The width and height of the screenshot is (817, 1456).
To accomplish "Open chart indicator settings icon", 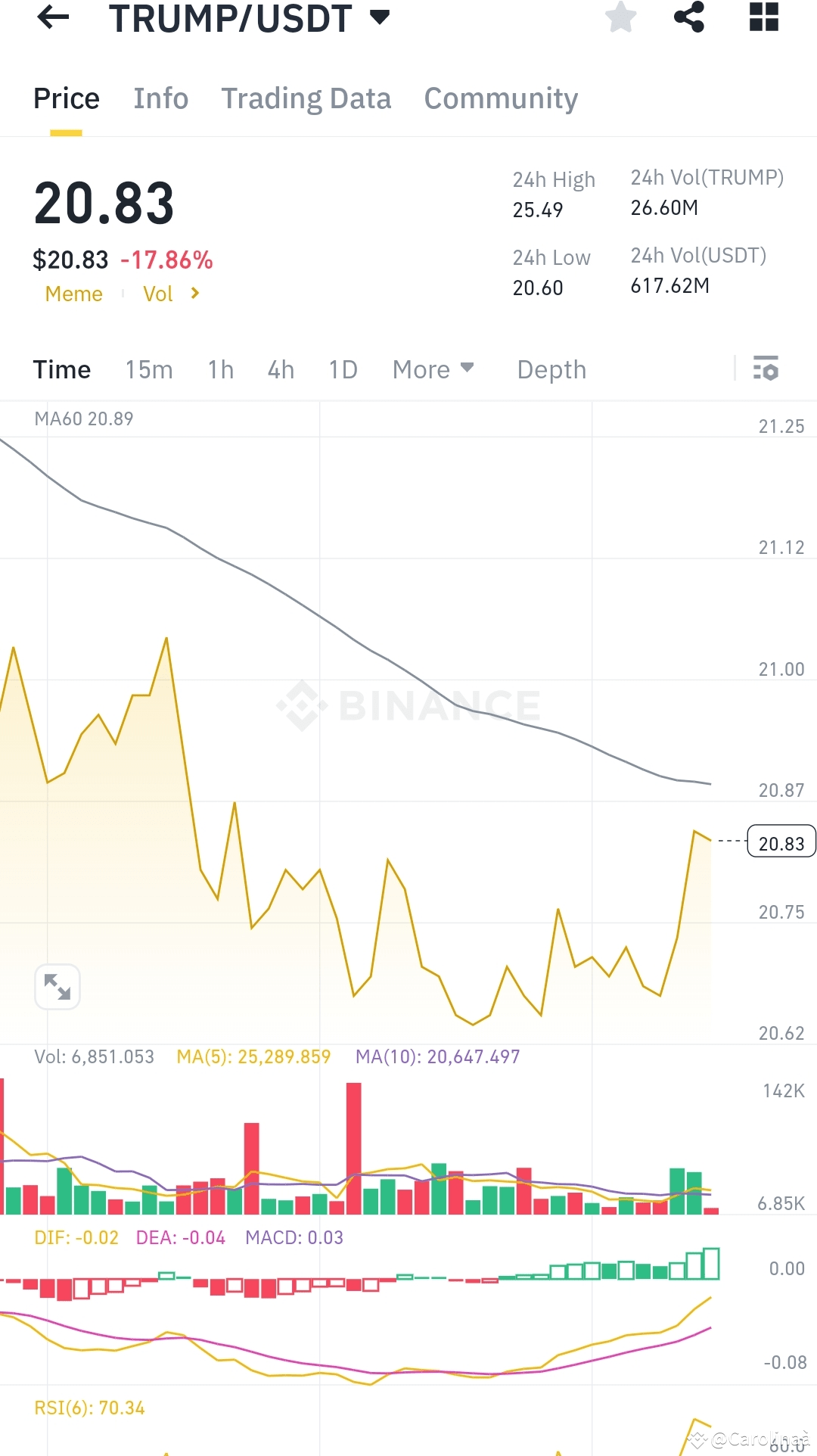I will click(x=766, y=369).
